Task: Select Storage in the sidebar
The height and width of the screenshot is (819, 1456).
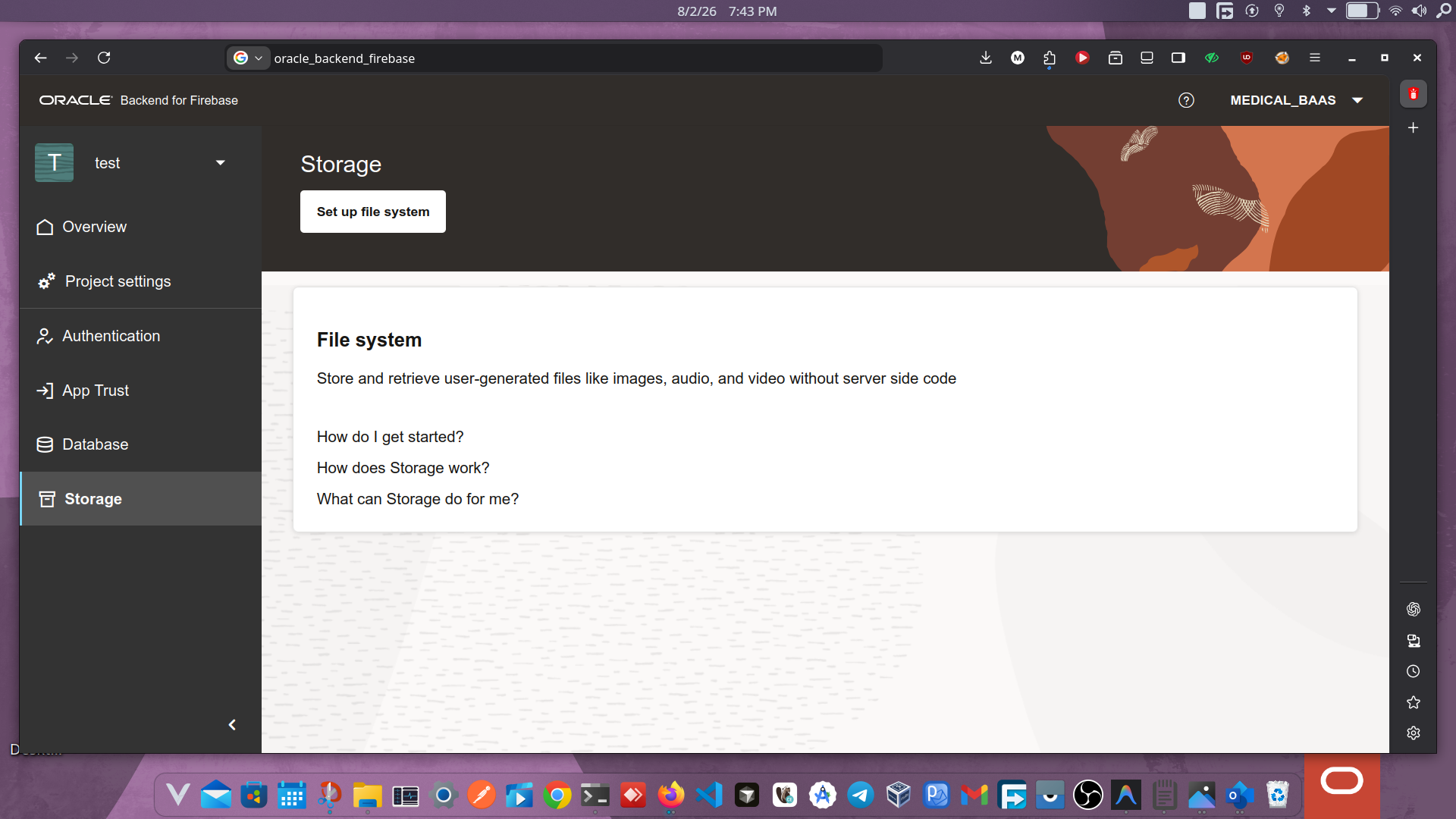Action: click(x=140, y=499)
